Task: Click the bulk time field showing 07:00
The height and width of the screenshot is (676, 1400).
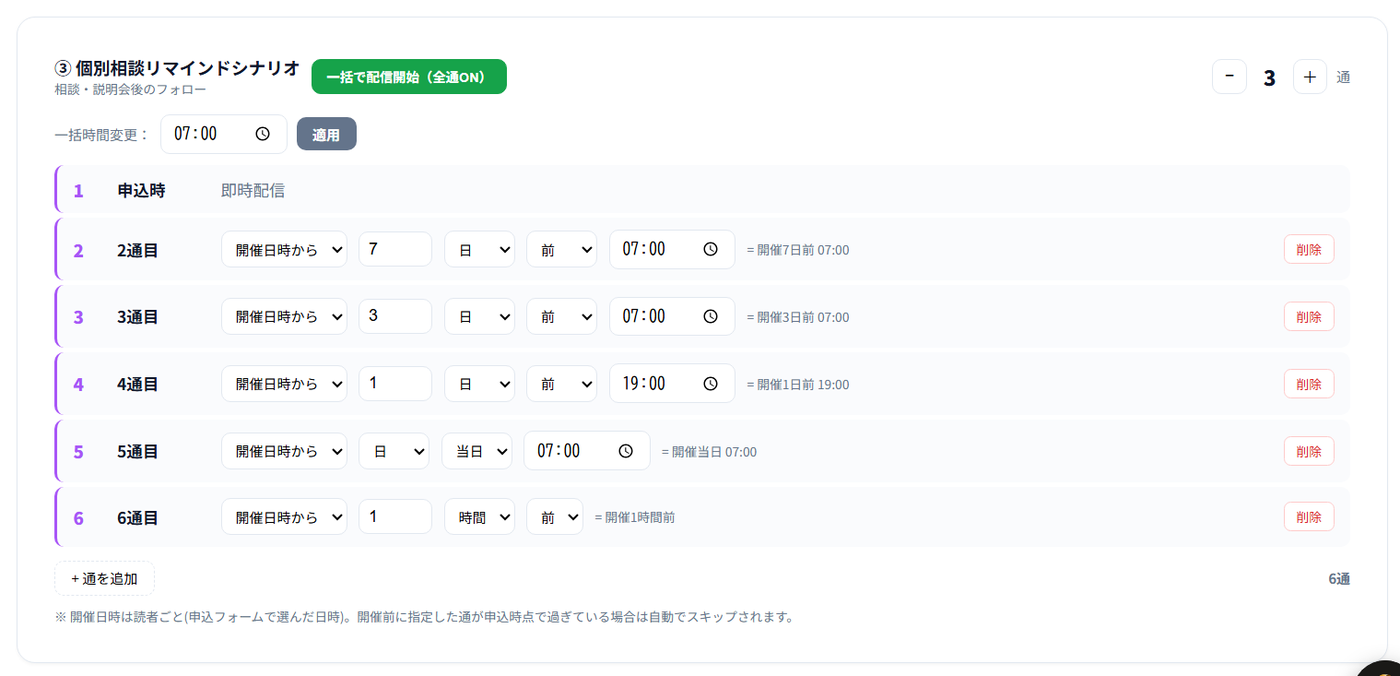Action: coord(224,134)
